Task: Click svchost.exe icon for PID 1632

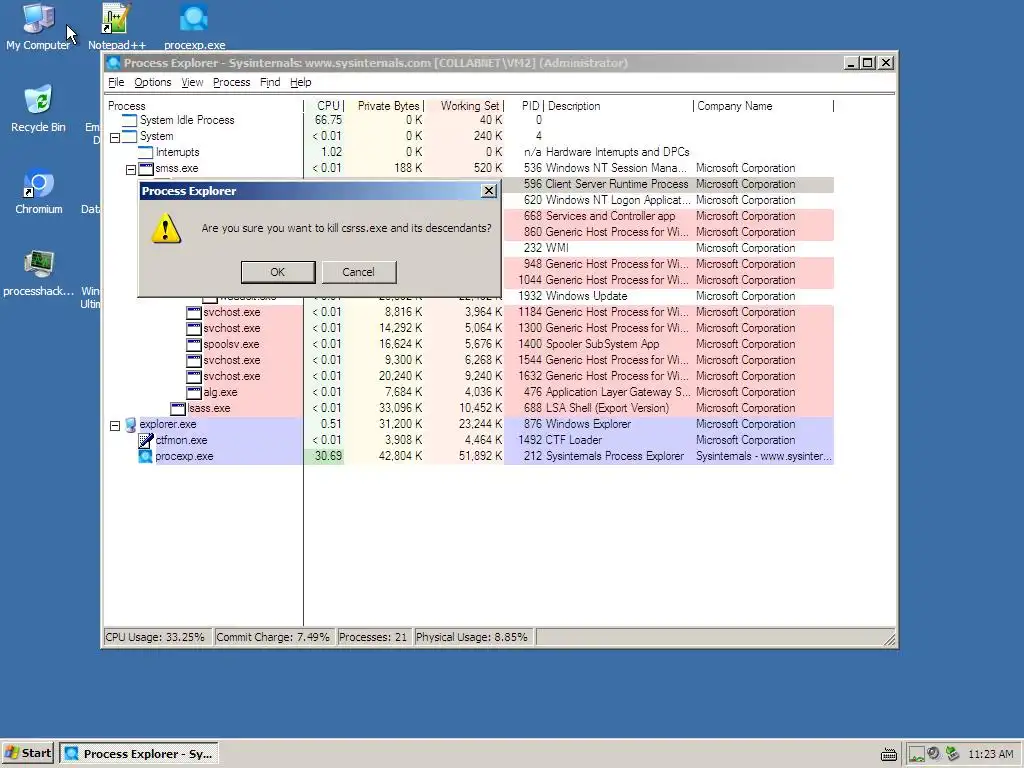Action: pyautogui.click(x=194, y=376)
